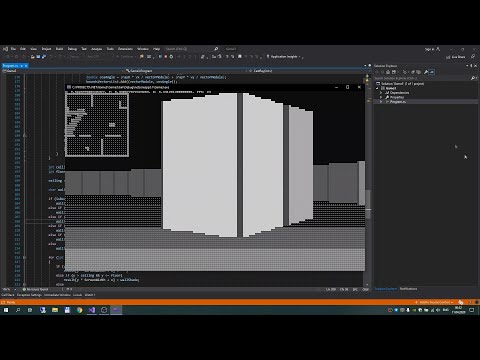Click the editor vertical scrollbar thumb
The image size is (480, 360).
tap(368, 205)
